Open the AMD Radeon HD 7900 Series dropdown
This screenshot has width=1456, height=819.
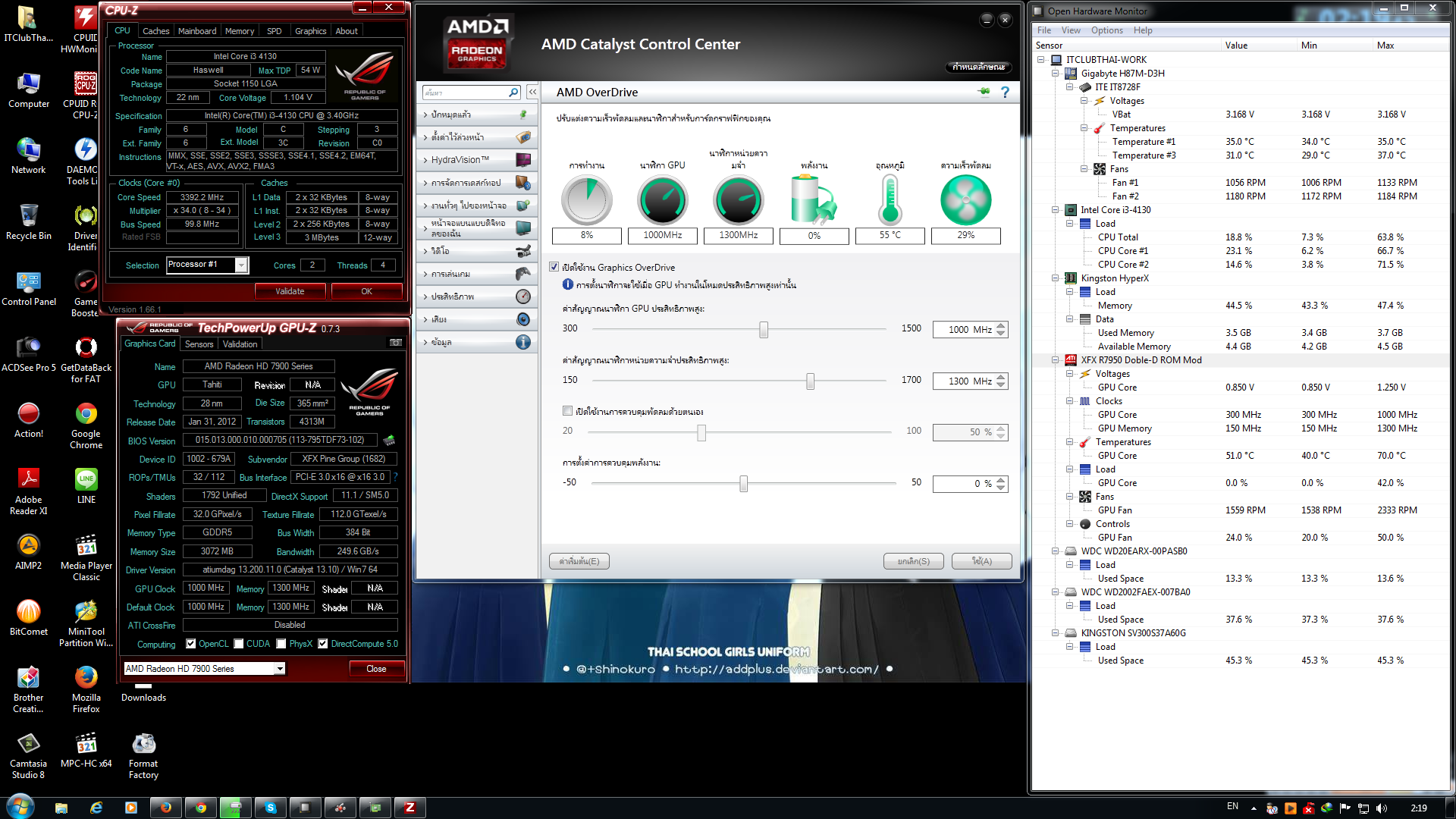[280, 669]
